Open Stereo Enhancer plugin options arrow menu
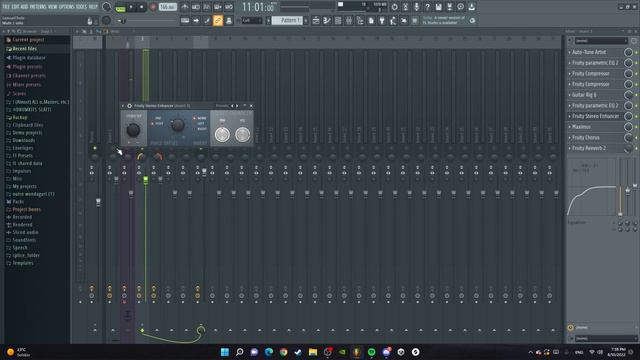 coord(123,106)
